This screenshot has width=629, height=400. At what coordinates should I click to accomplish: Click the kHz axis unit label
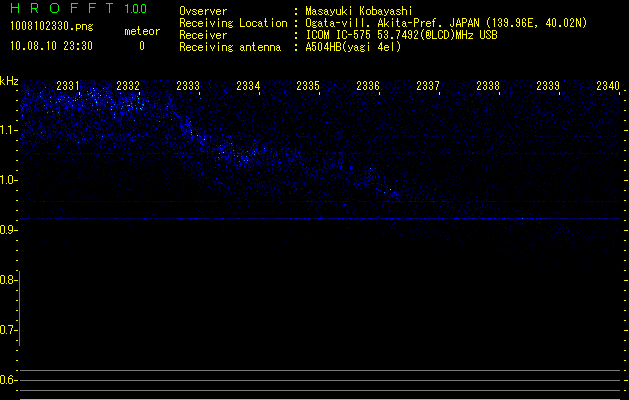(9, 81)
